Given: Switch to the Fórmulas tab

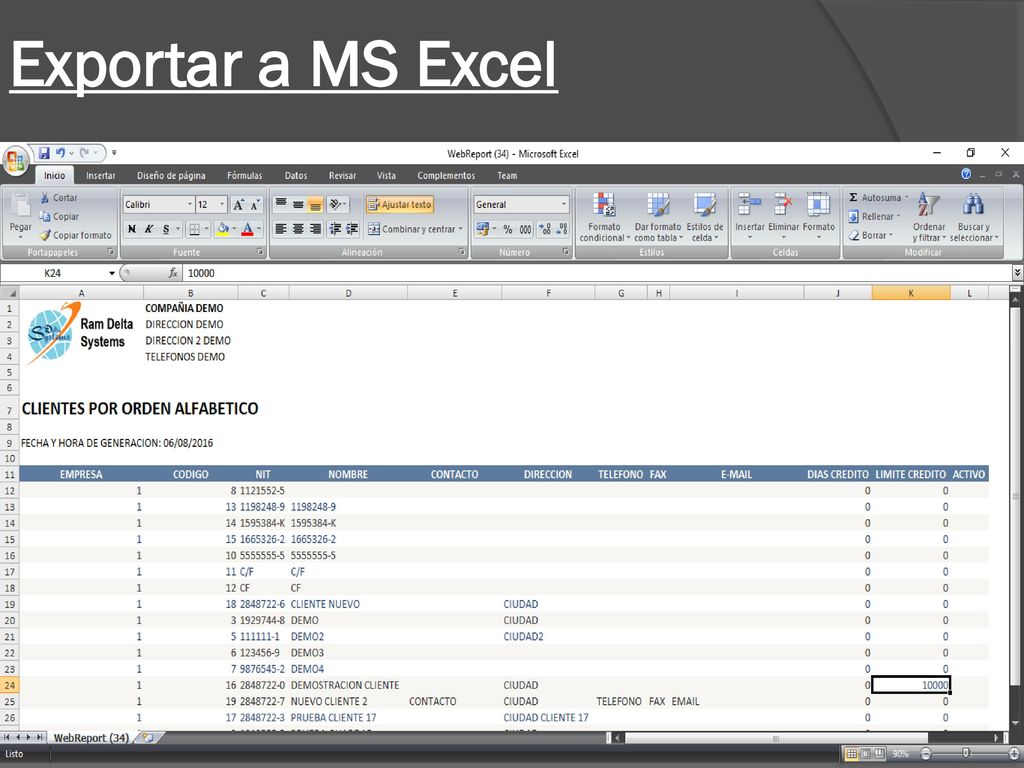Looking at the screenshot, I should pos(244,175).
